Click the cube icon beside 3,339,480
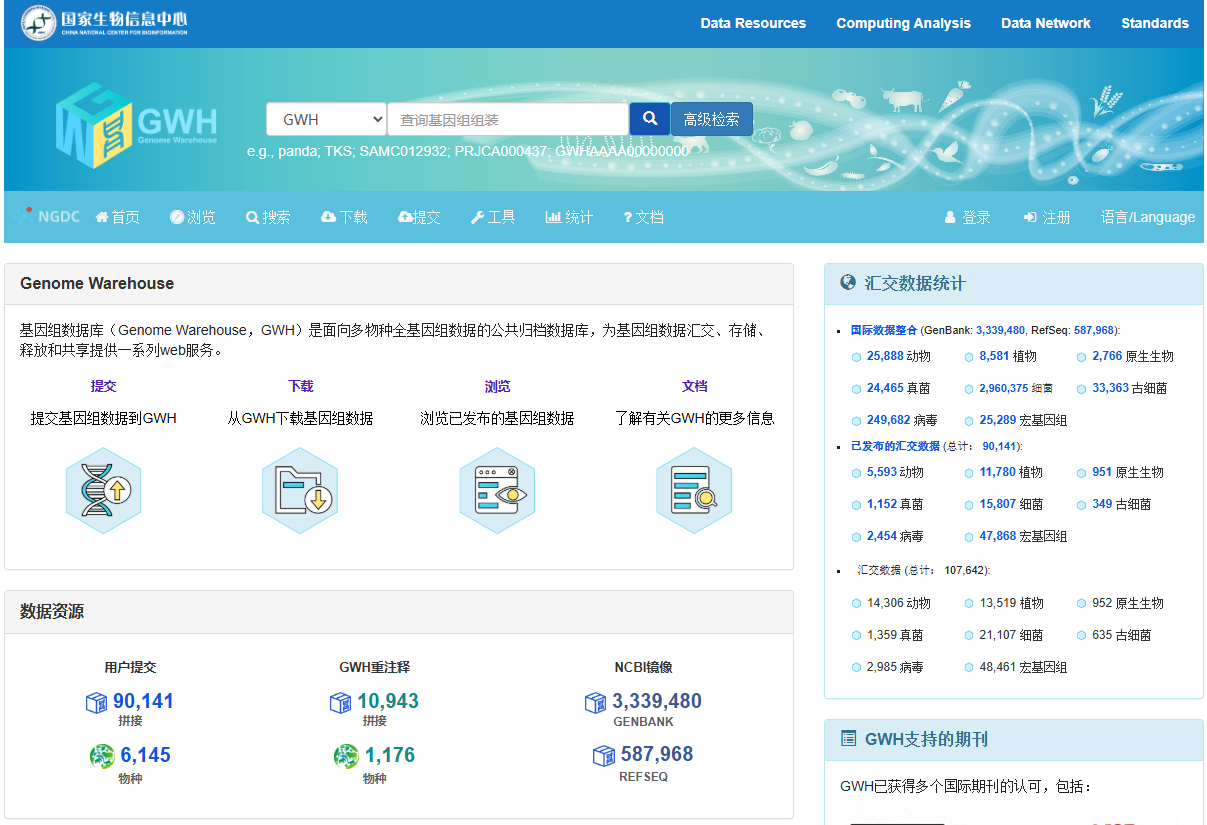 coord(596,703)
